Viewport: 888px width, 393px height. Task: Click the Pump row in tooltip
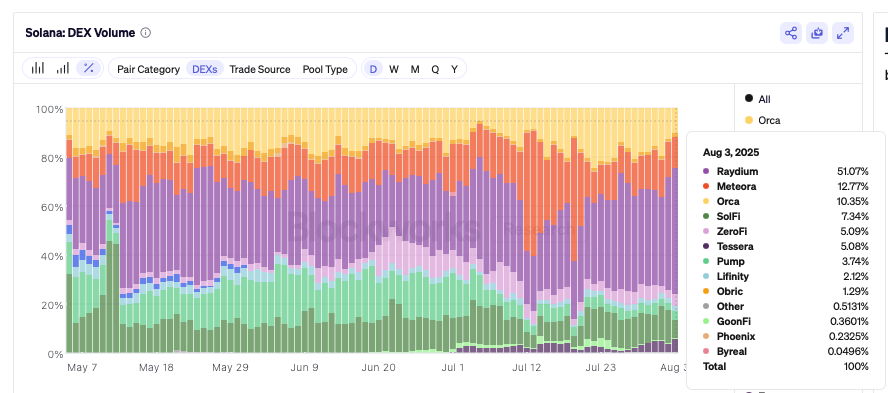785,261
